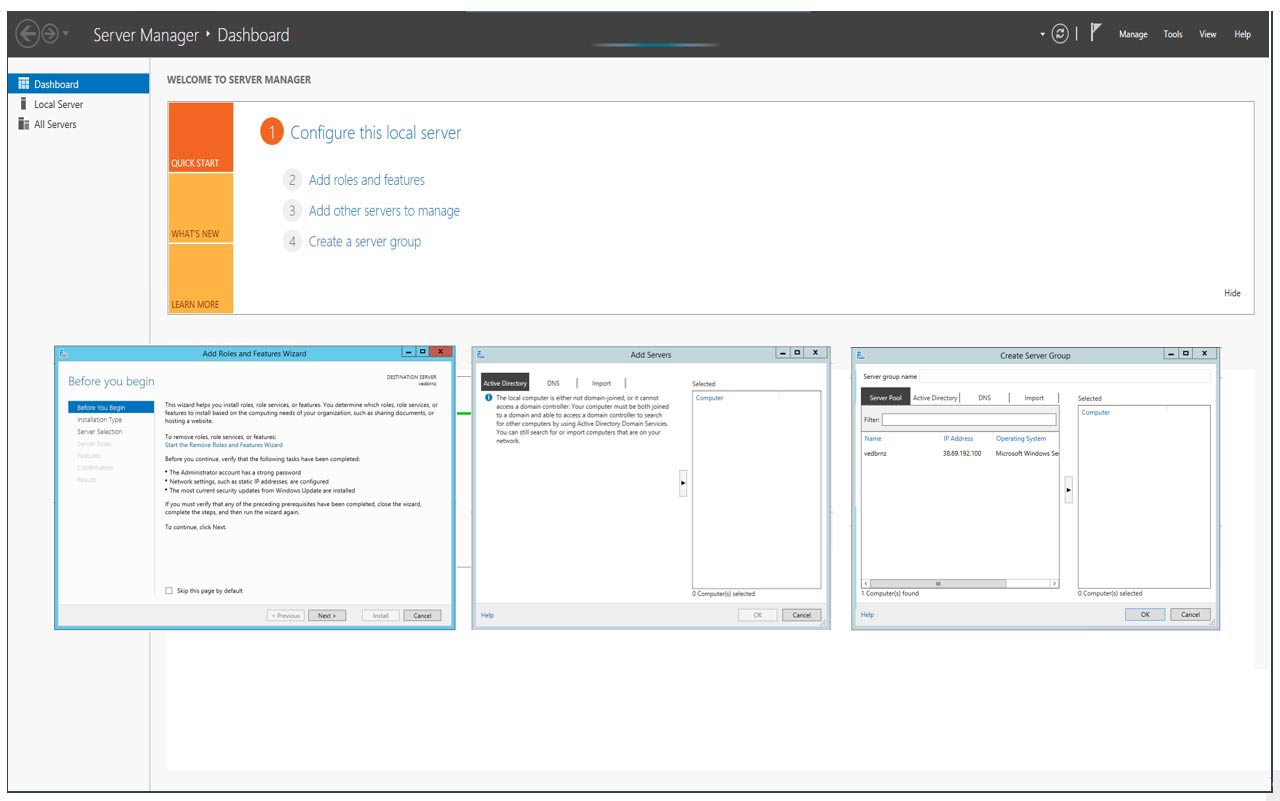This screenshot has height=801, width=1280.
Task: Switch to the Import tab in Add Servers
Action: (601, 383)
